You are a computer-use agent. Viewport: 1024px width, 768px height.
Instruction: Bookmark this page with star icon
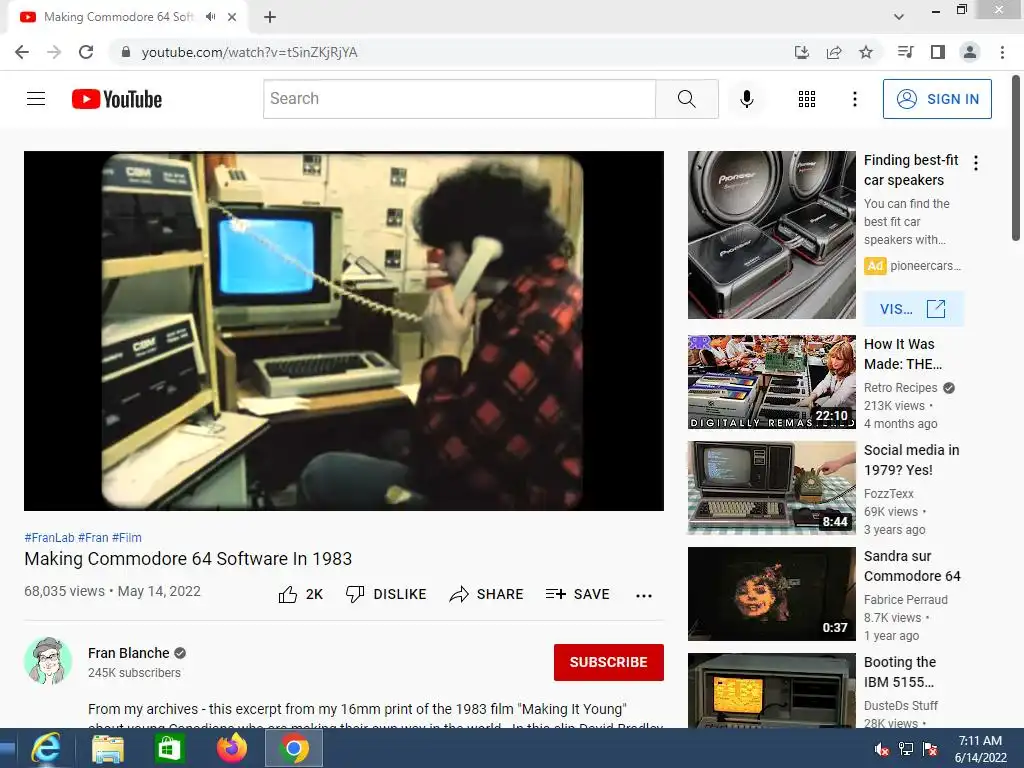click(x=866, y=52)
